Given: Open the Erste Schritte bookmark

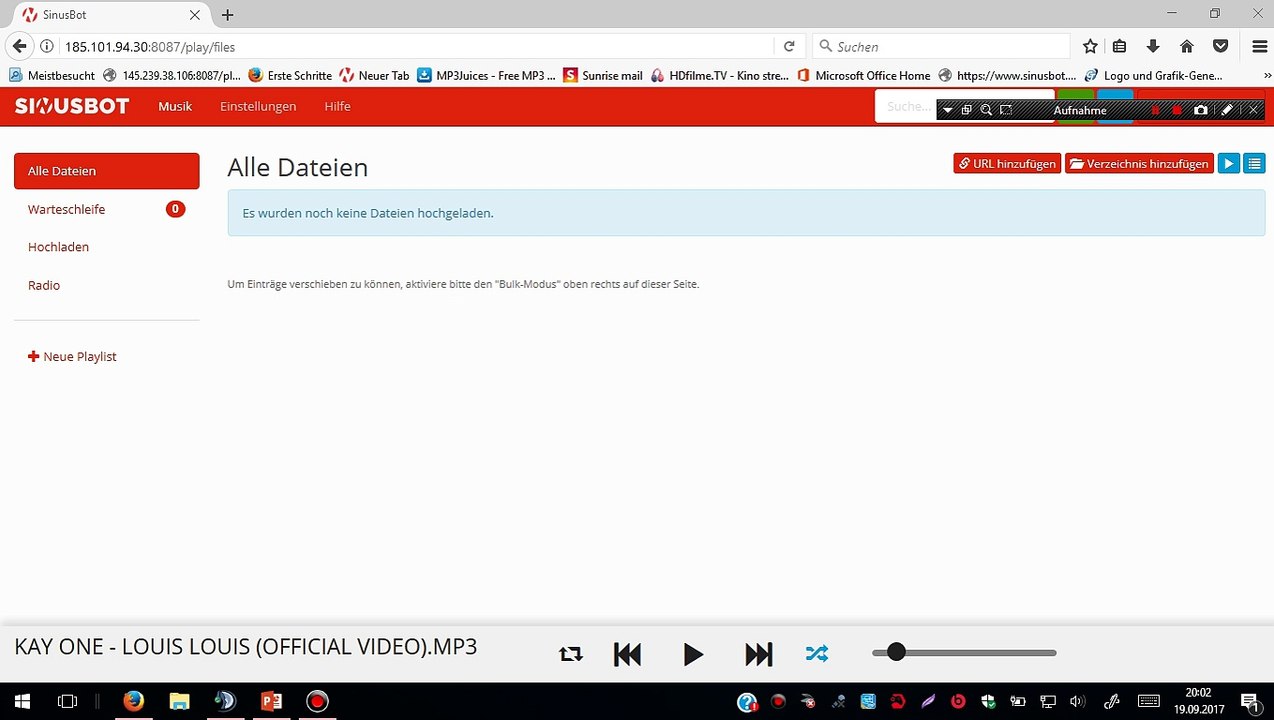Looking at the screenshot, I should point(289,75).
